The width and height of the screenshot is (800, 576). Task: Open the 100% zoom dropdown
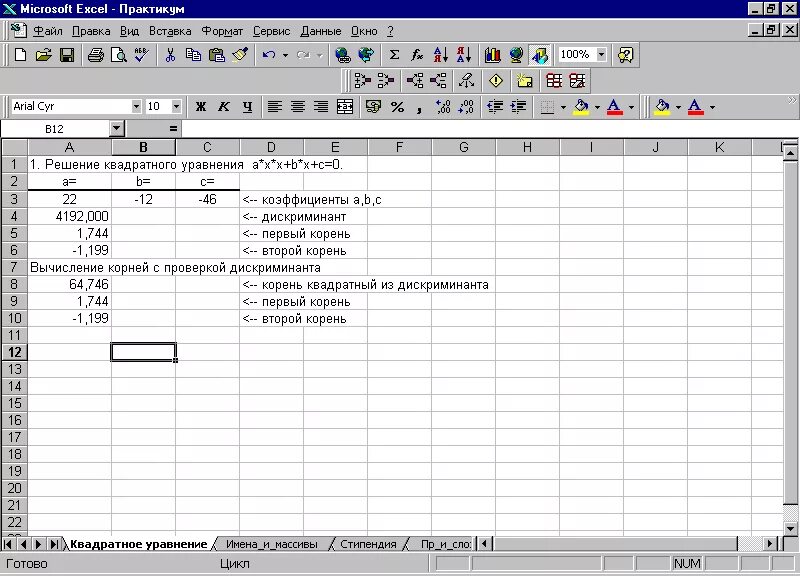pos(602,55)
